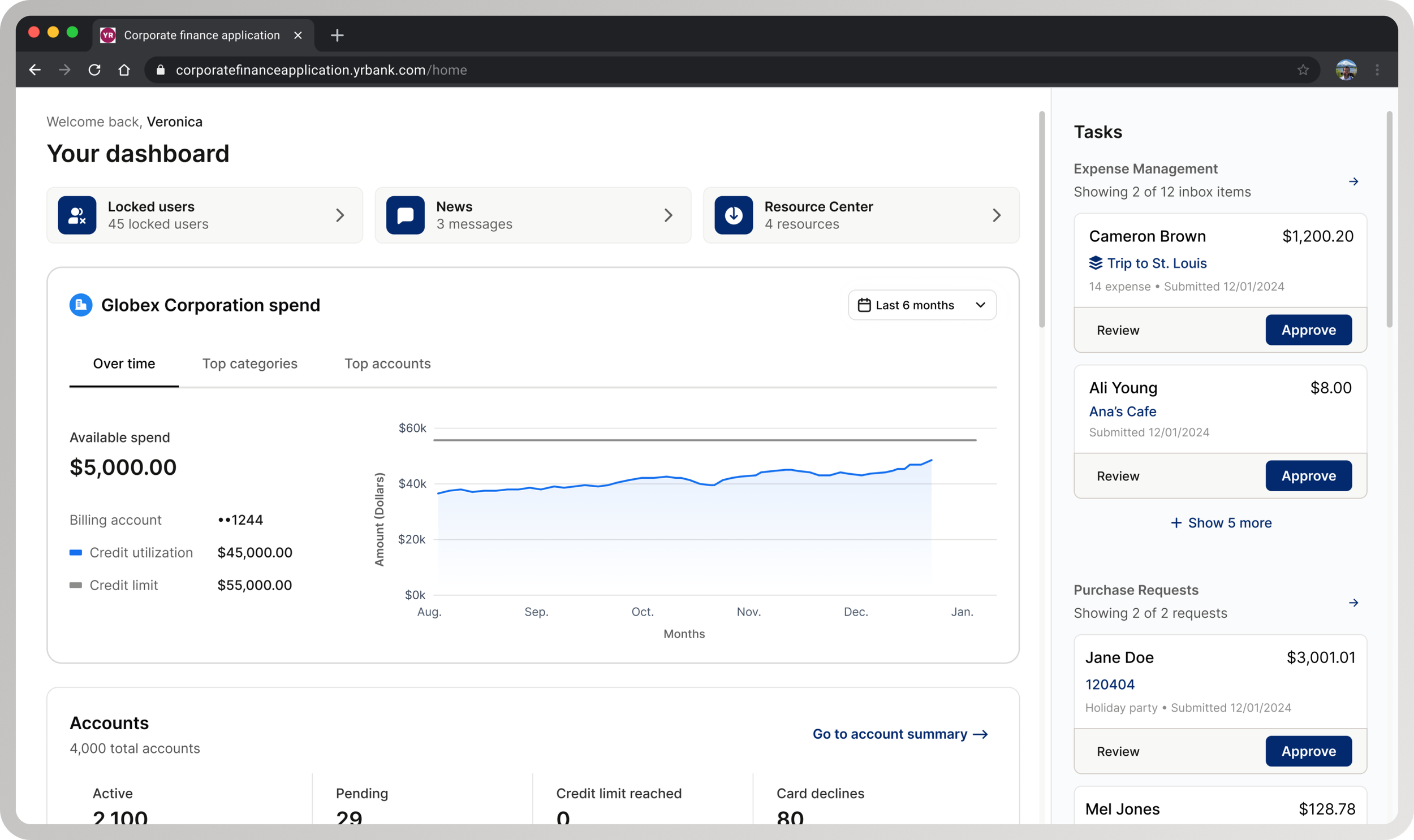Click the browser address bar URL
Image resolution: width=1414 pixels, height=840 pixels.
coord(321,70)
